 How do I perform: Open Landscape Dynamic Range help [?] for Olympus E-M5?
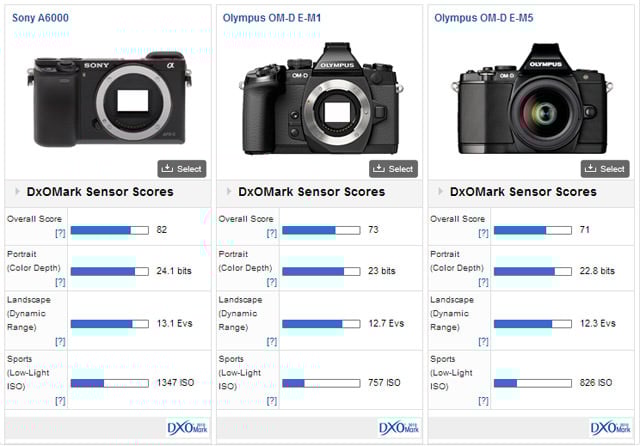click(x=483, y=342)
